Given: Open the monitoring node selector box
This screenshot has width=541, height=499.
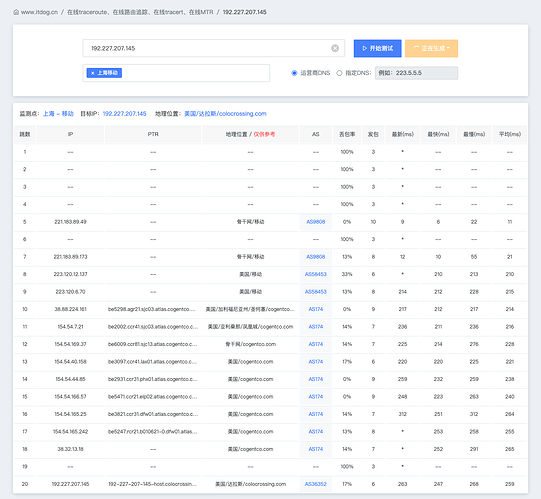Looking at the screenshot, I should [x=176, y=73].
